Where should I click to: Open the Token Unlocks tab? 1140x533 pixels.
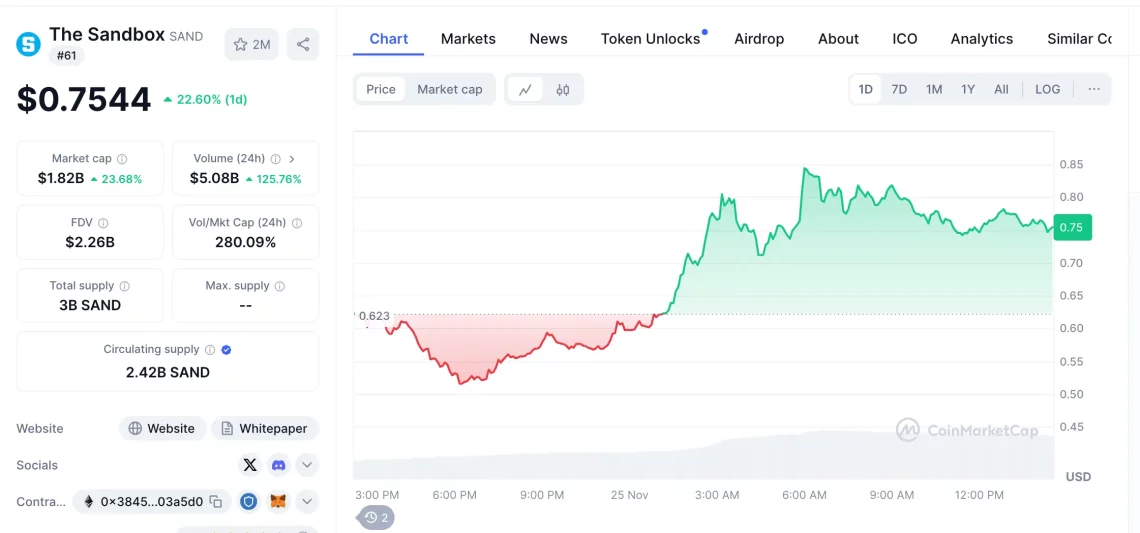point(650,39)
